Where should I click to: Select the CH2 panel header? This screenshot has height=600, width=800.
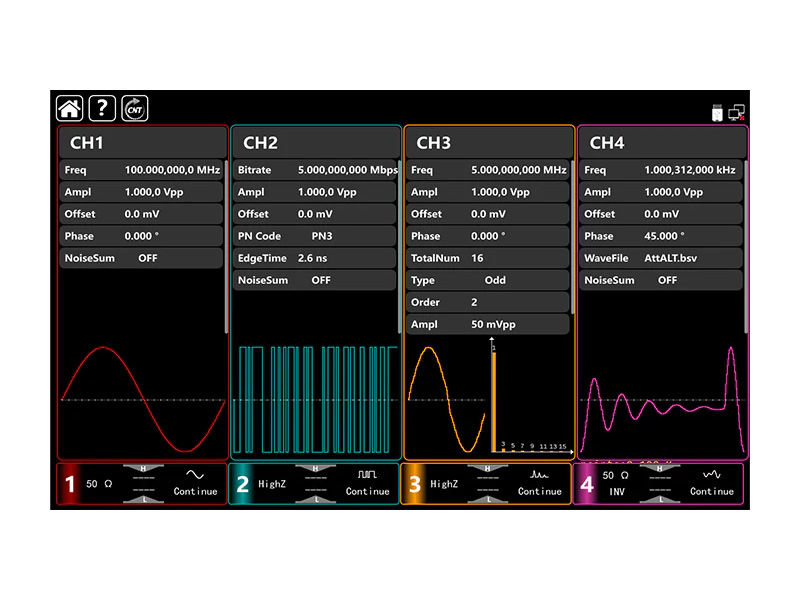click(x=316, y=143)
